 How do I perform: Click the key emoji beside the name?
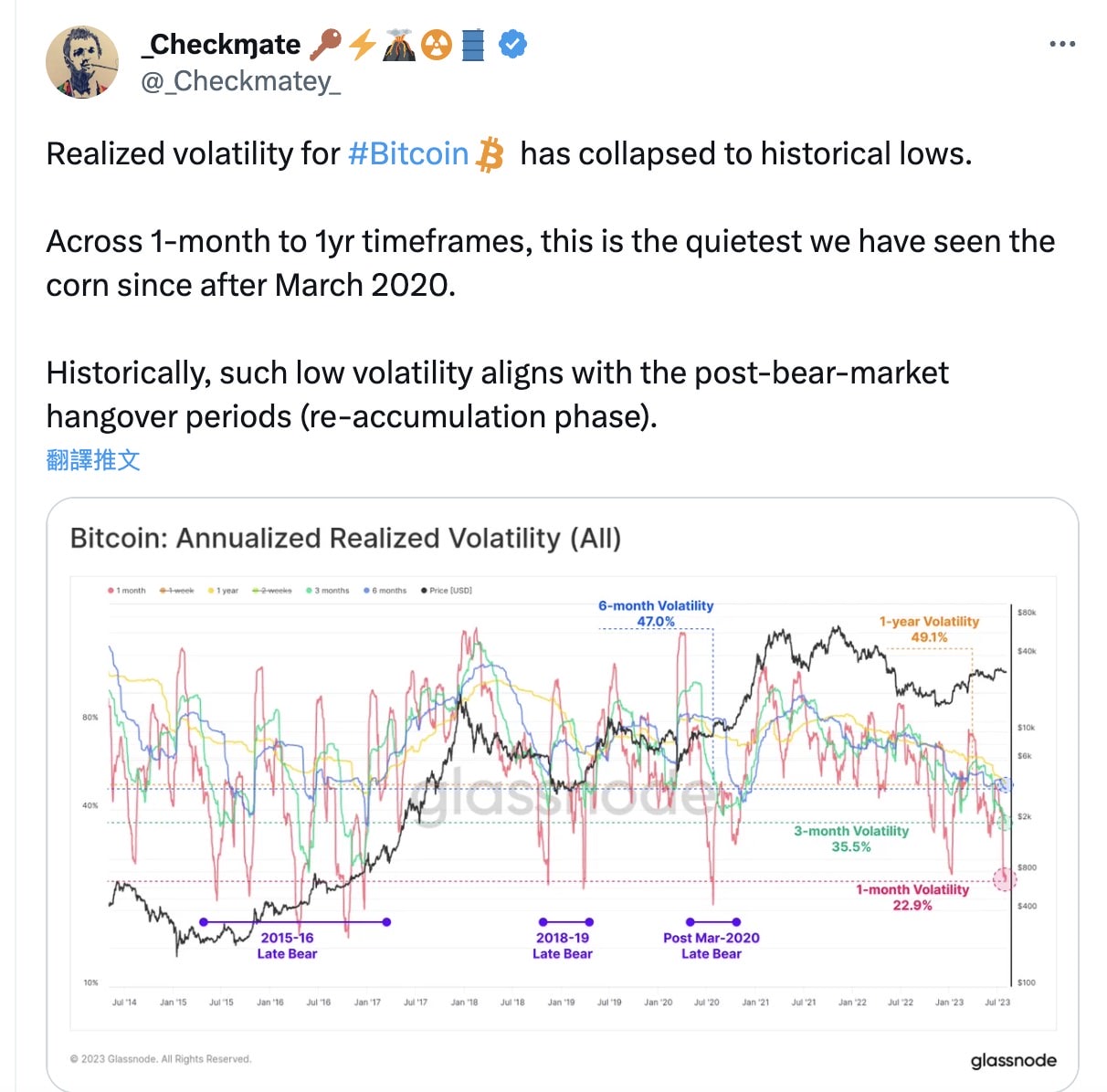(326, 44)
